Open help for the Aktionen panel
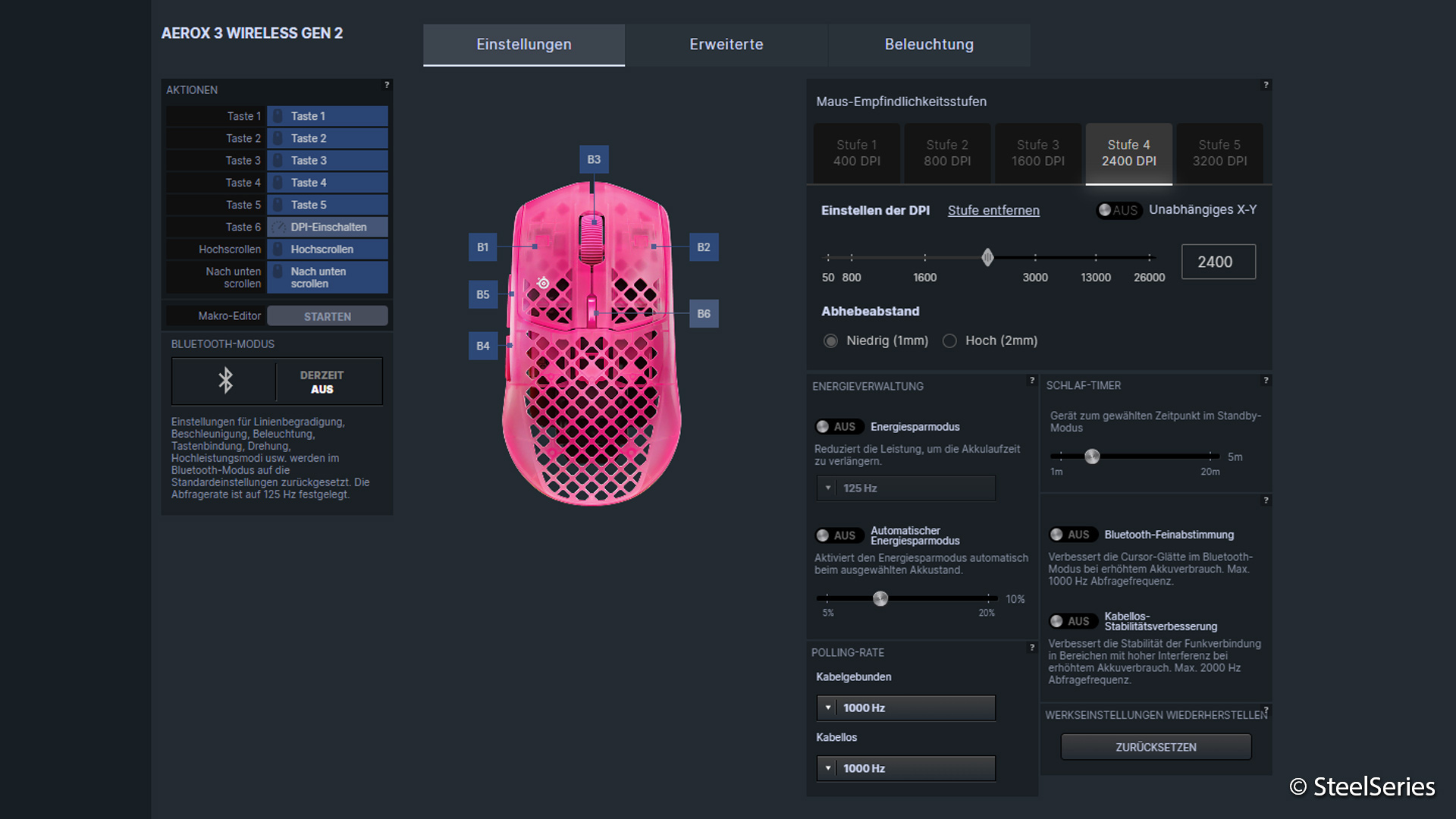 [387, 85]
